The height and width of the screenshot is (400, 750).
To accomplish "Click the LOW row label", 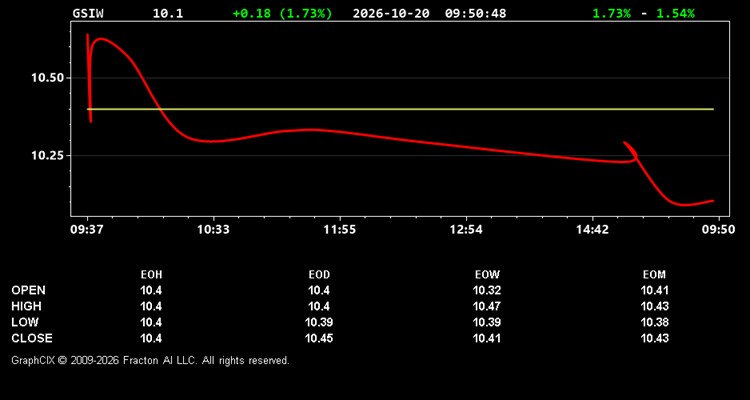I will click(25, 322).
